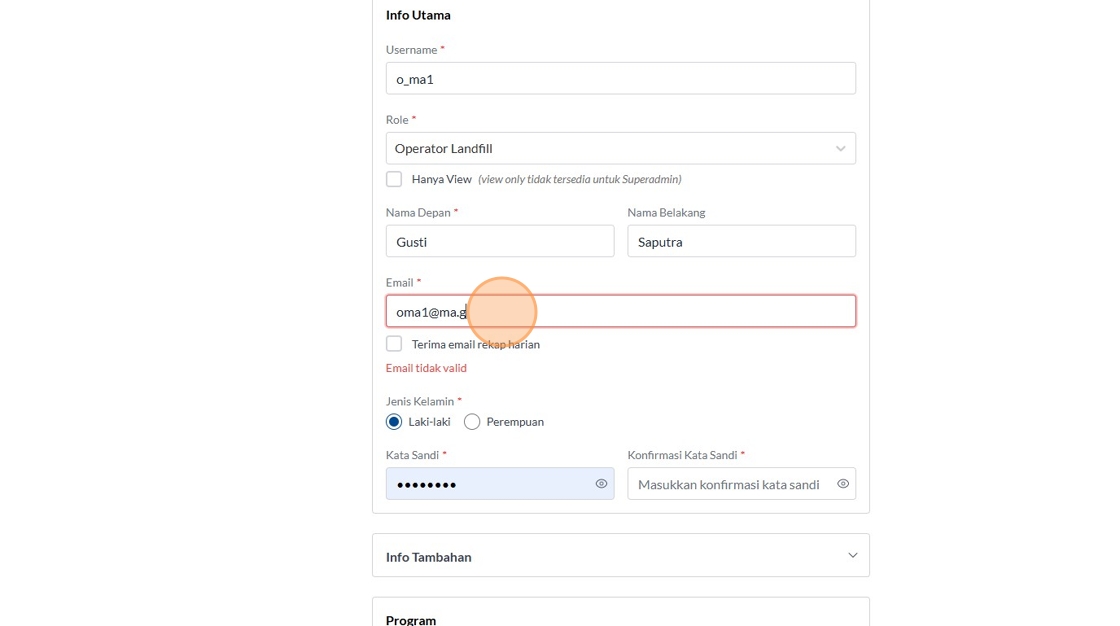The image size is (1120, 626).
Task: Reveal Konfirmasi Kata Sandi password
Action: point(843,484)
